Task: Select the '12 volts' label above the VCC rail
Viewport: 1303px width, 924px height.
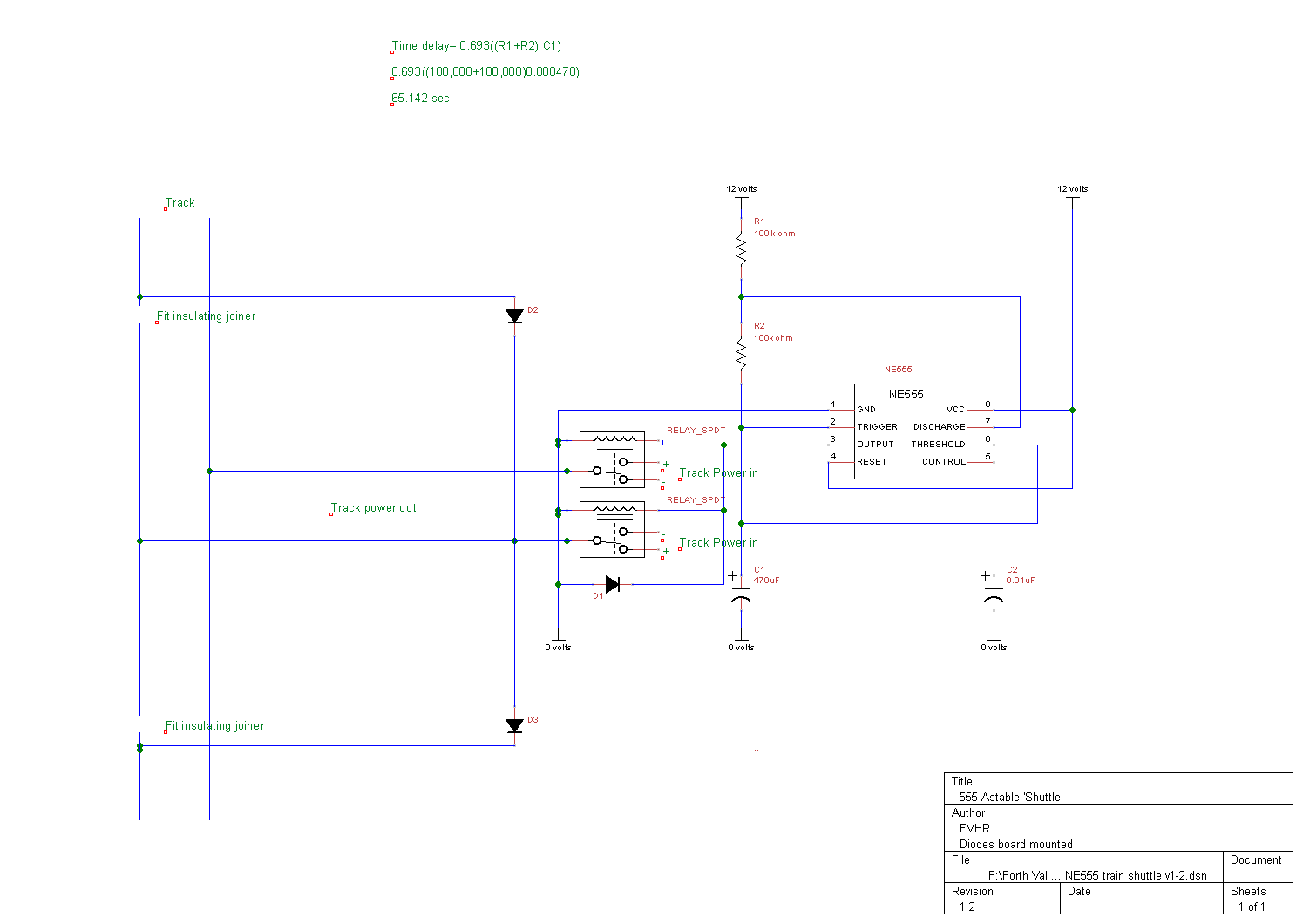Action: [1073, 188]
